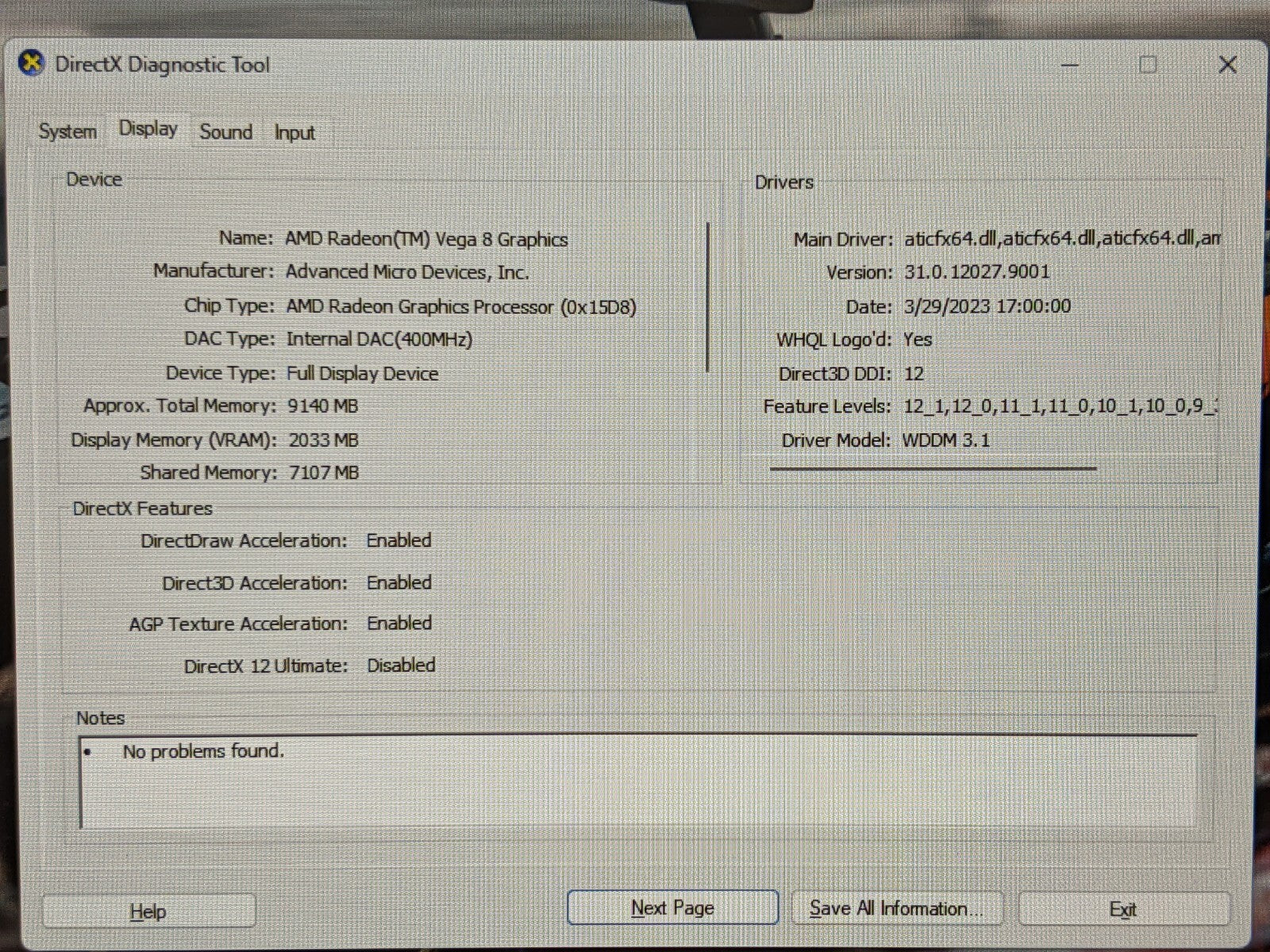Minimize the DirectX Diagnostic Tool window
Image resolution: width=1270 pixels, height=952 pixels.
click(1069, 65)
